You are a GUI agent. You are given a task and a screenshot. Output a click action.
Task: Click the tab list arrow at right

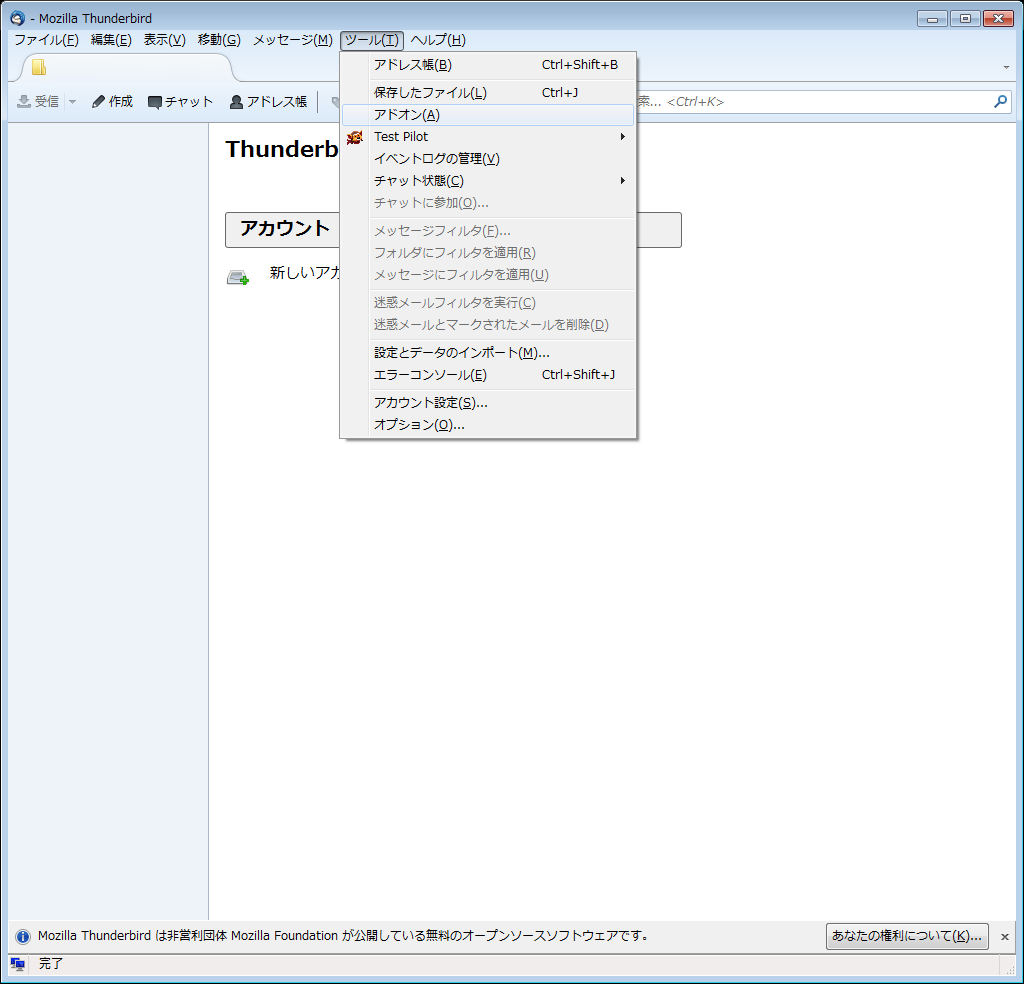point(1006,68)
